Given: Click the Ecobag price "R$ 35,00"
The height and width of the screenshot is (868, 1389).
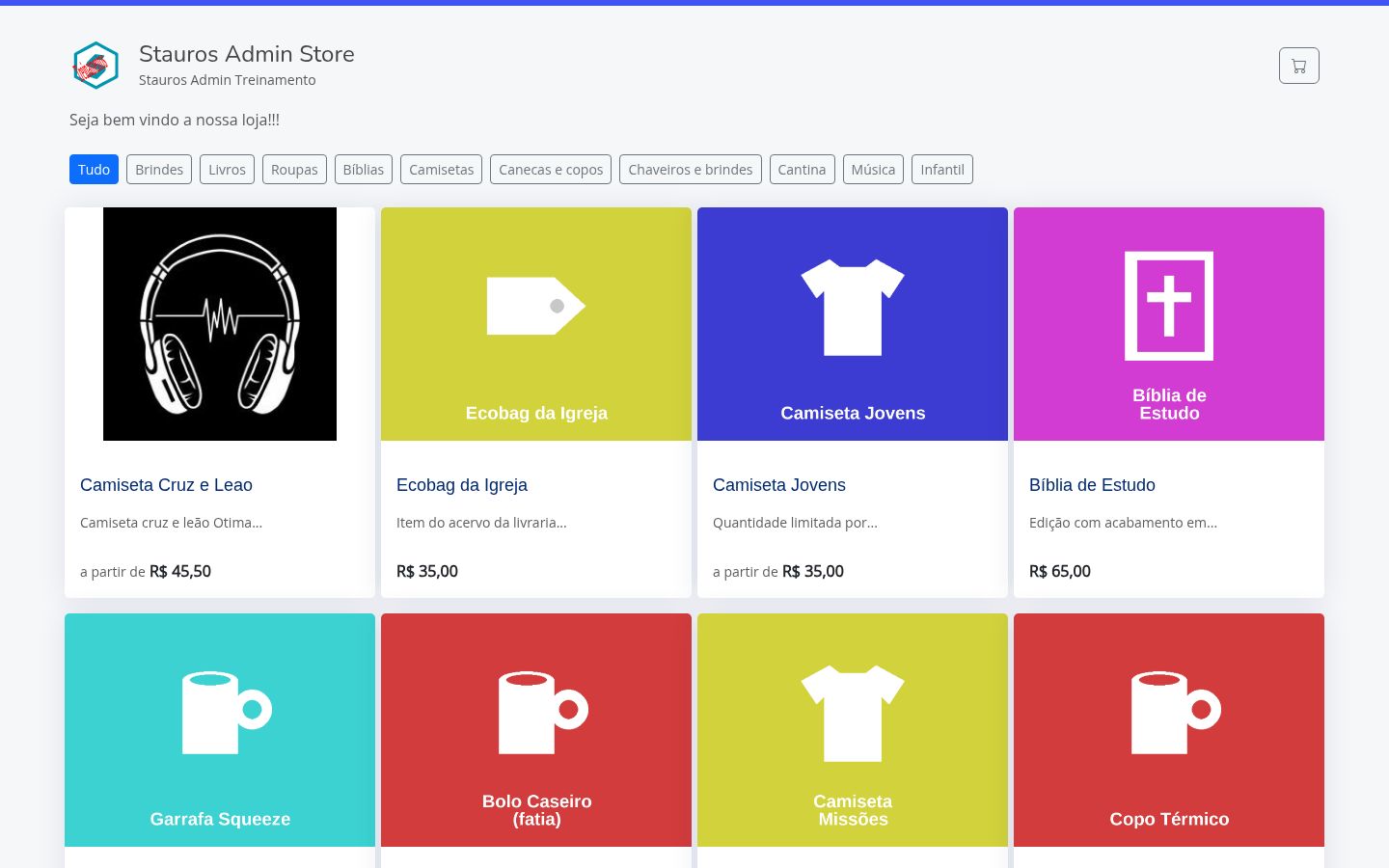Looking at the screenshot, I should pyautogui.click(x=427, y=571).
